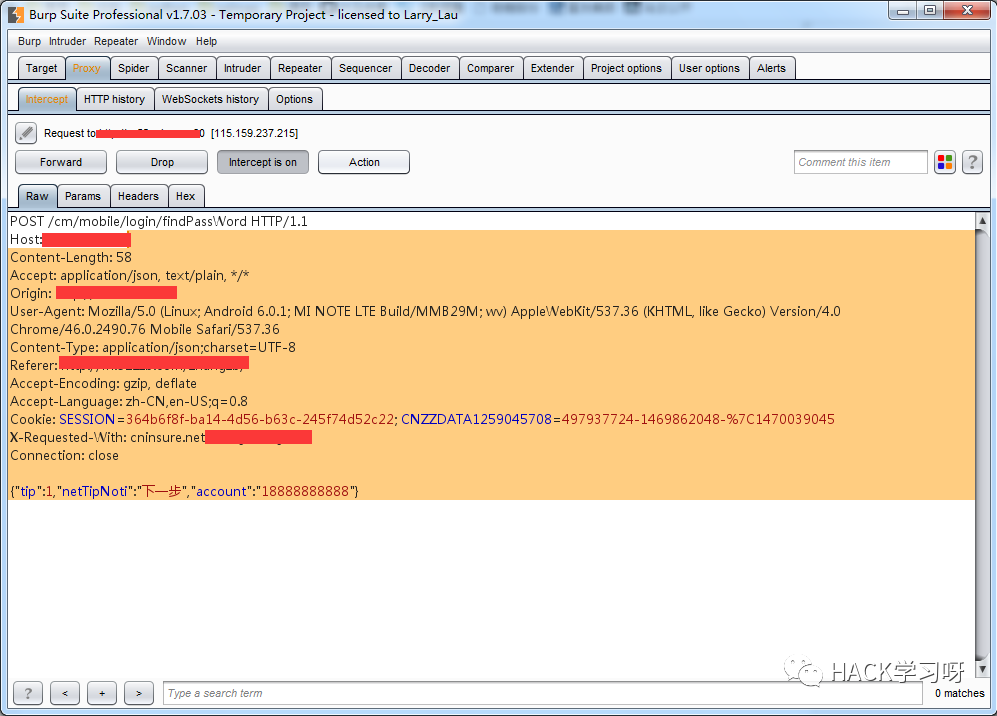This screenshot has width=997, height=716.
Task: Select the Raw message view tab
Action: pyautogui.click(x=37, y=196)
